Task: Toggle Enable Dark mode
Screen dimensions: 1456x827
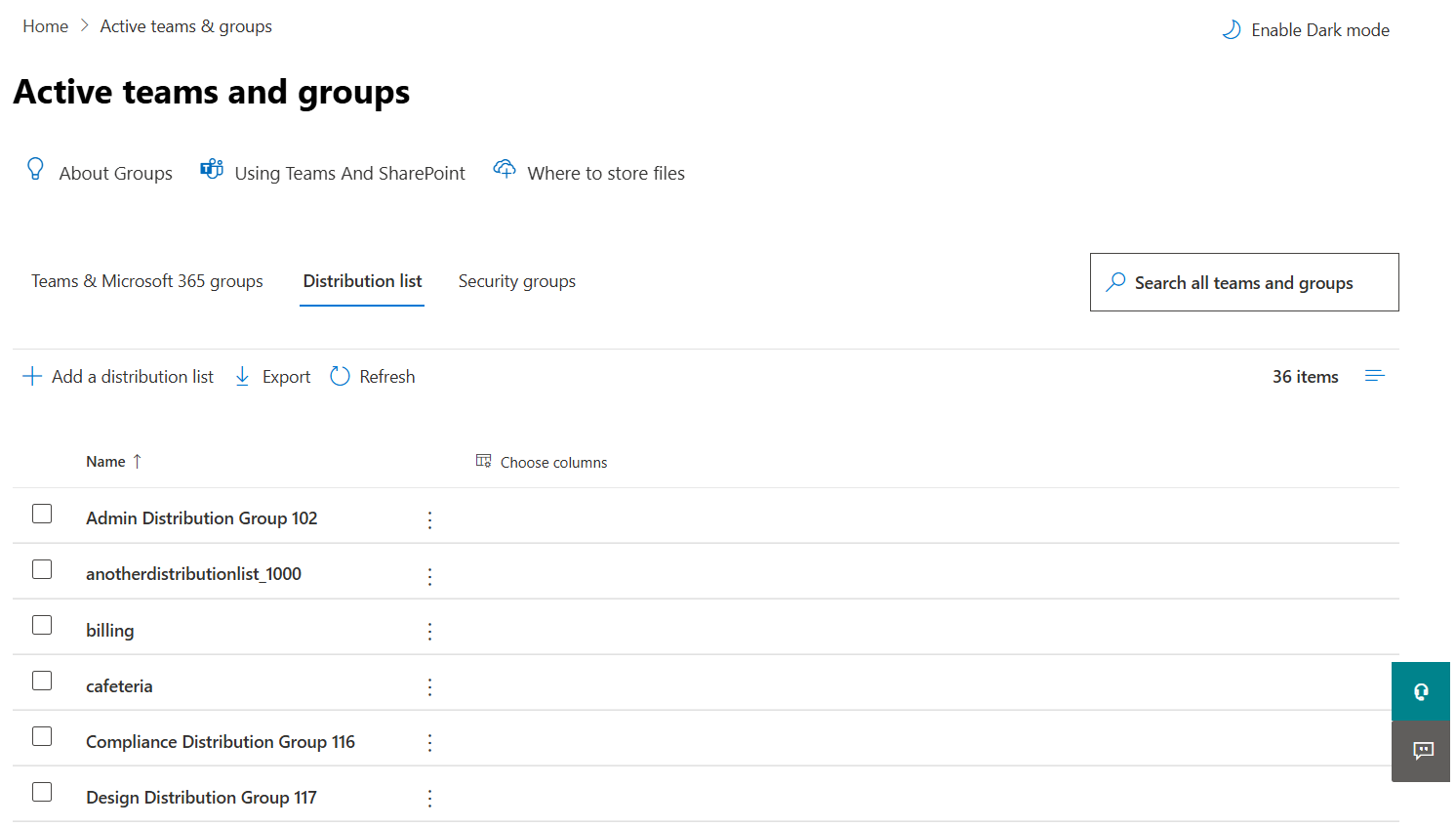Action: [1306, 30]
